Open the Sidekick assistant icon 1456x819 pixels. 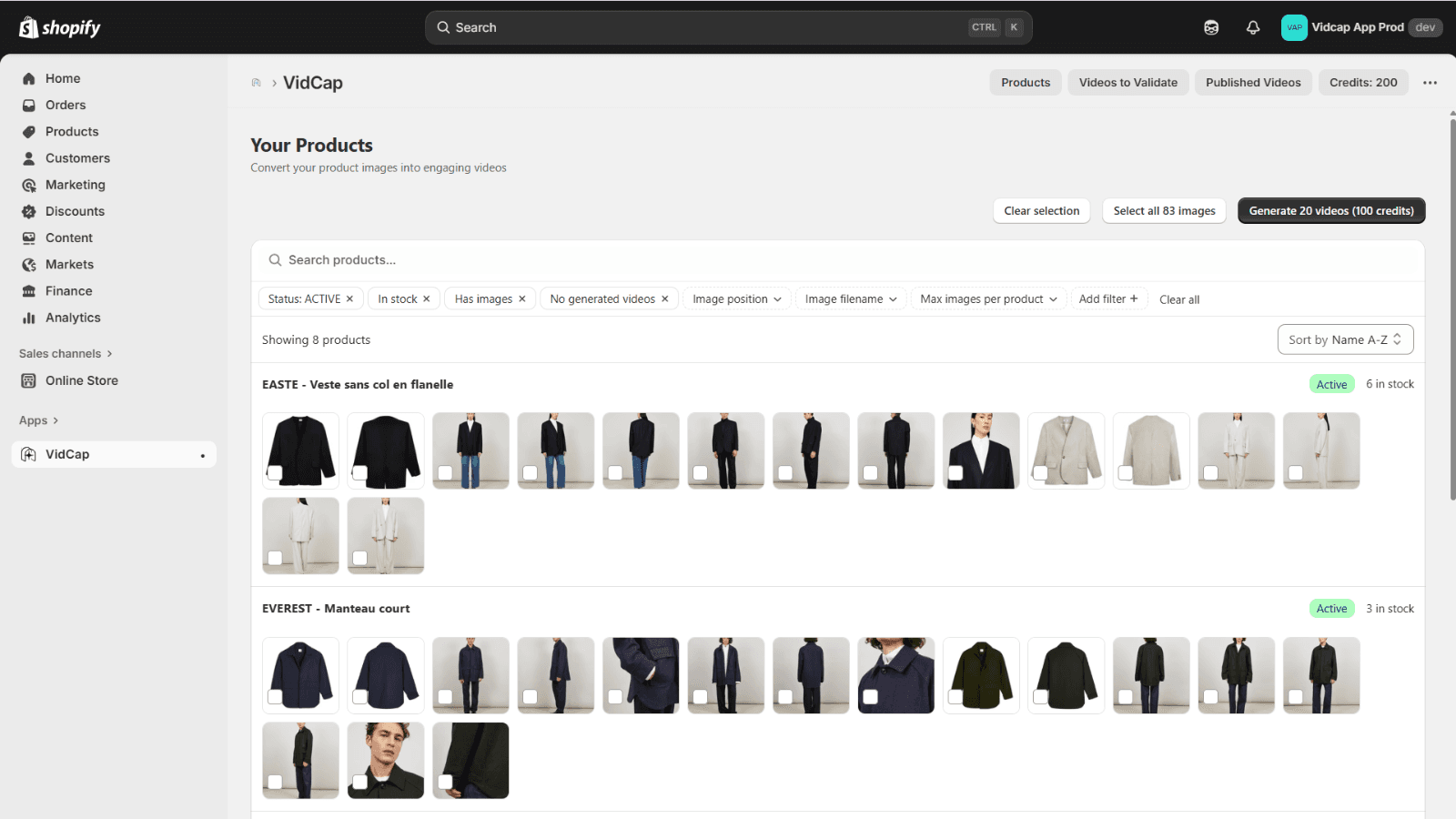pos(1211,27)
